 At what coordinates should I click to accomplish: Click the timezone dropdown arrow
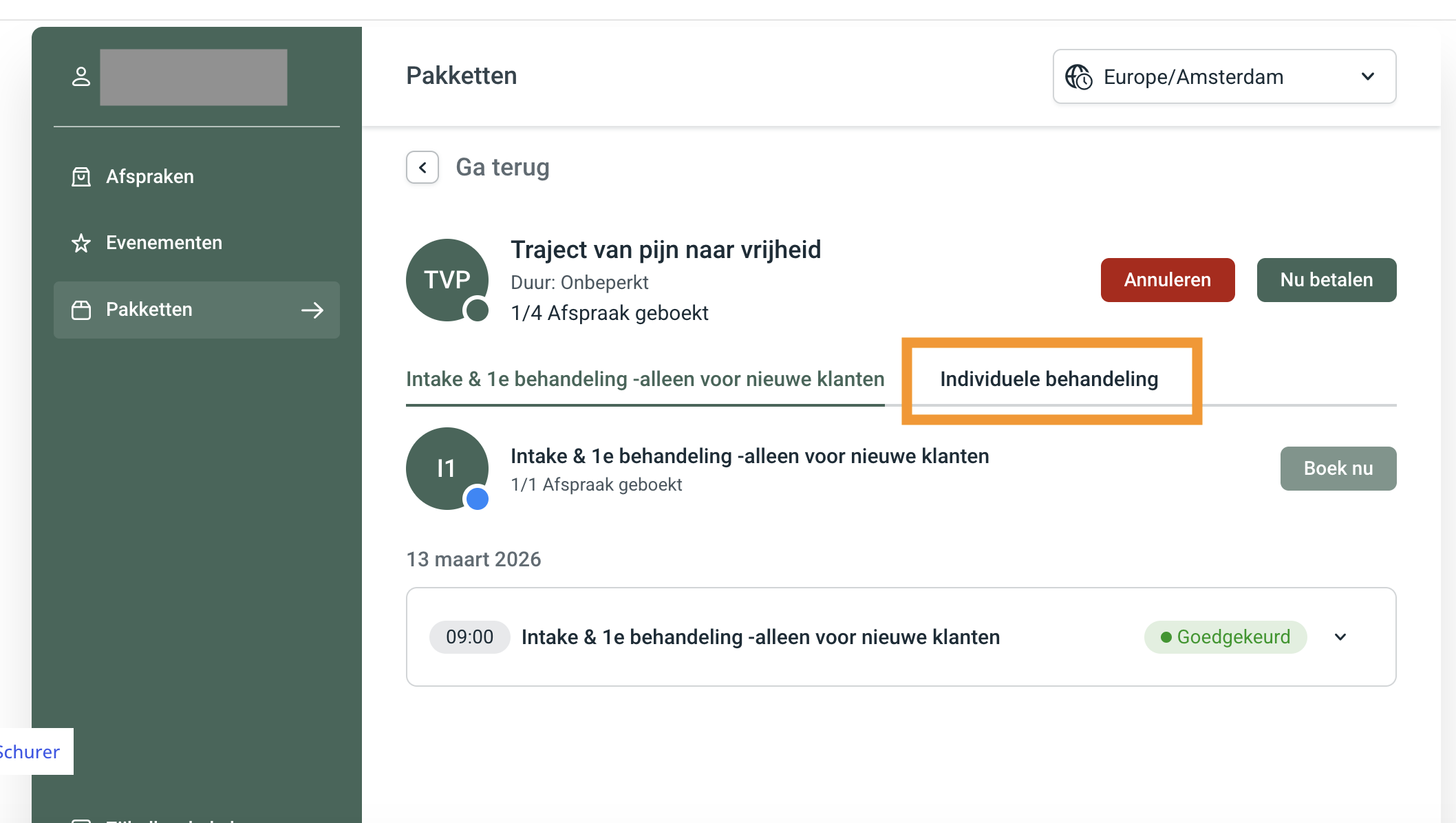point(1368,76)
